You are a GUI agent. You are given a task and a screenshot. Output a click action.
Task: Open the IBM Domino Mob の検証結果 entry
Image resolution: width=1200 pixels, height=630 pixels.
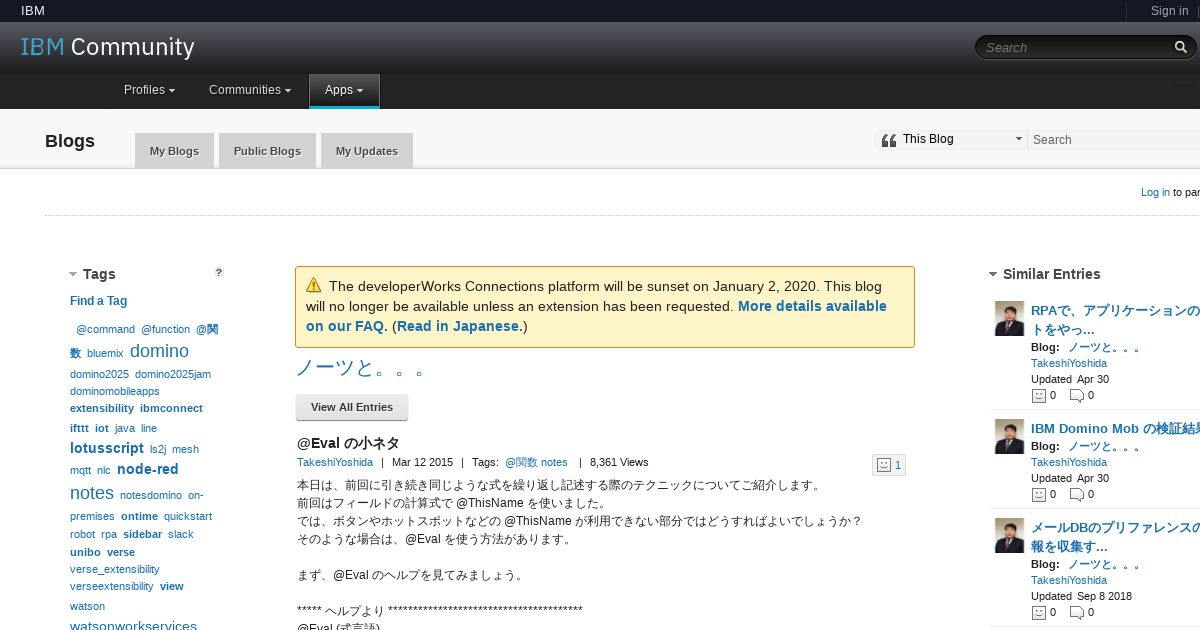click(x=1115, y=428)
